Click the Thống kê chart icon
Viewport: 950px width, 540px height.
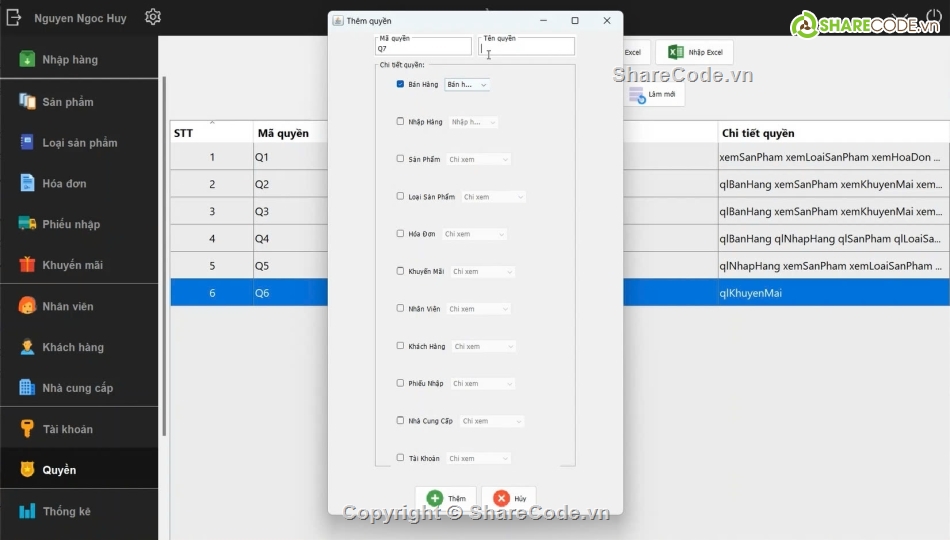(27, 511)
